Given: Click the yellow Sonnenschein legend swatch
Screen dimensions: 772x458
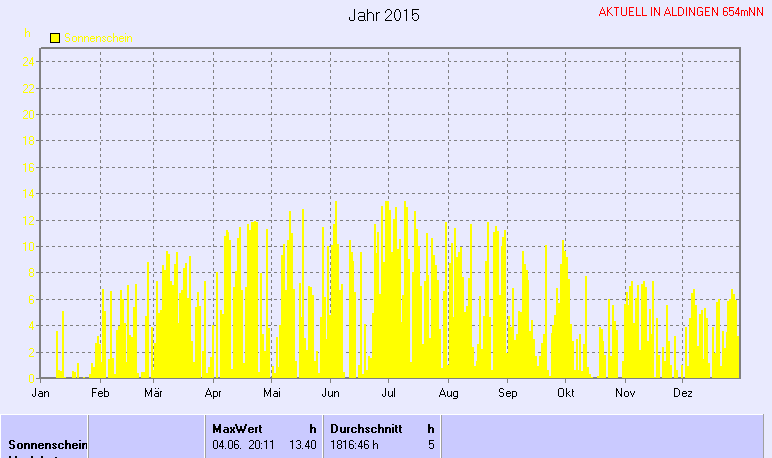Looking at the screenshot, I should pos(55,38).
